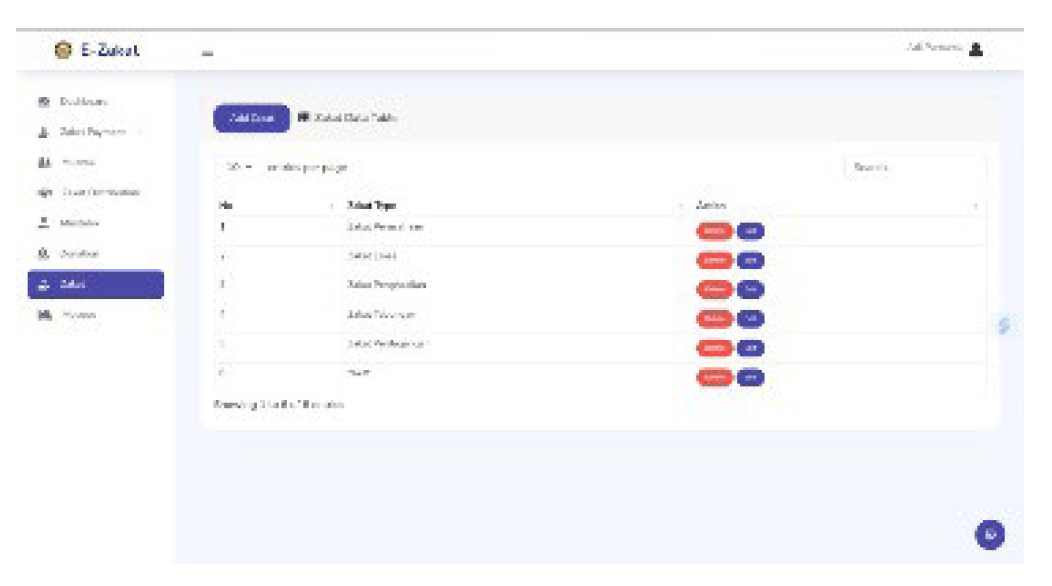Click the floating dollar sign icon on right edge

coord(1004,327)
